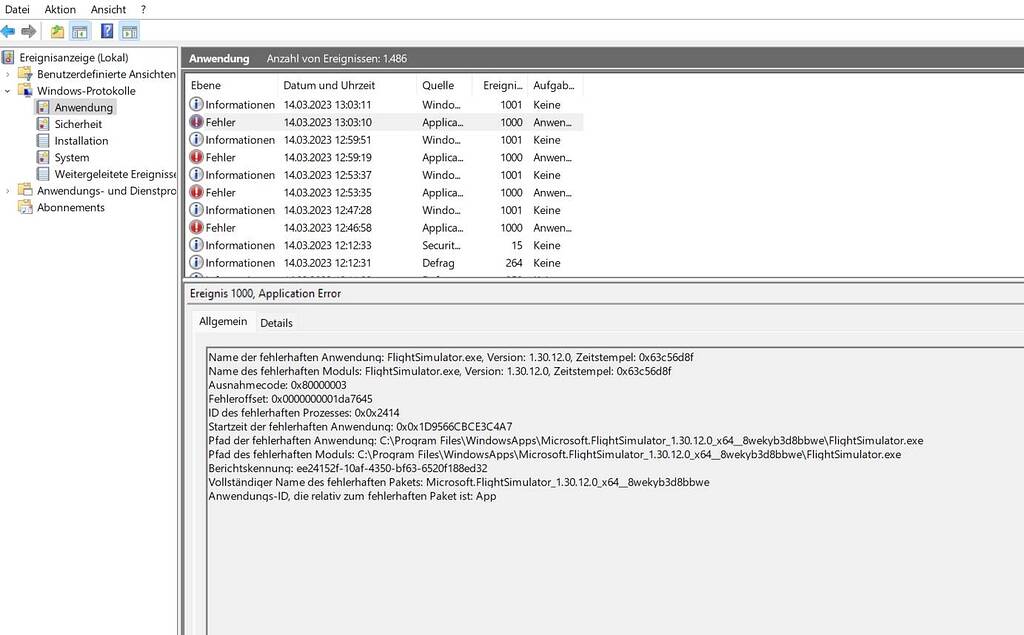The height and width of the screenshot is (635, 1024).
Task: Click the info icon of the Defrag event
Action: [196, 263]
